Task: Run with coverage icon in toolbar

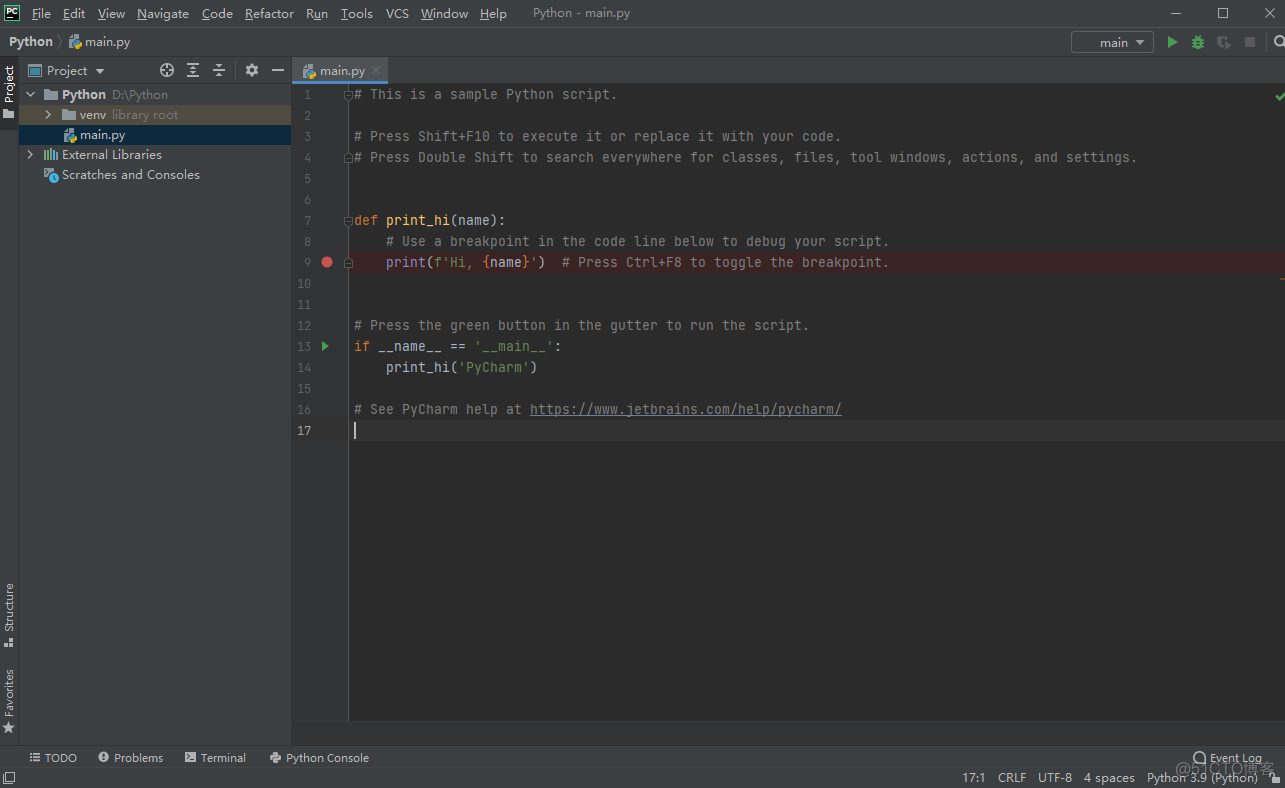Action: (x=1224, y=42)
